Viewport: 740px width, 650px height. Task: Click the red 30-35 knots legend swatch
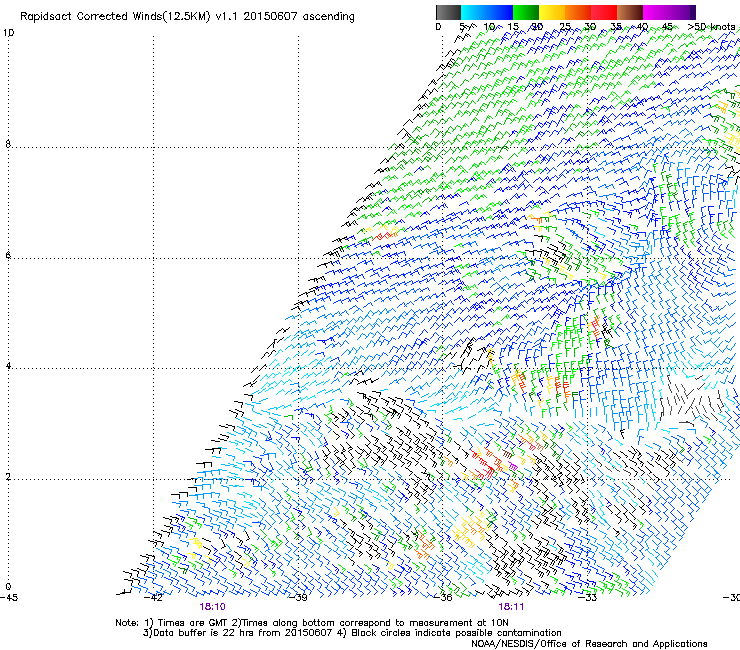tap(604, 12)
